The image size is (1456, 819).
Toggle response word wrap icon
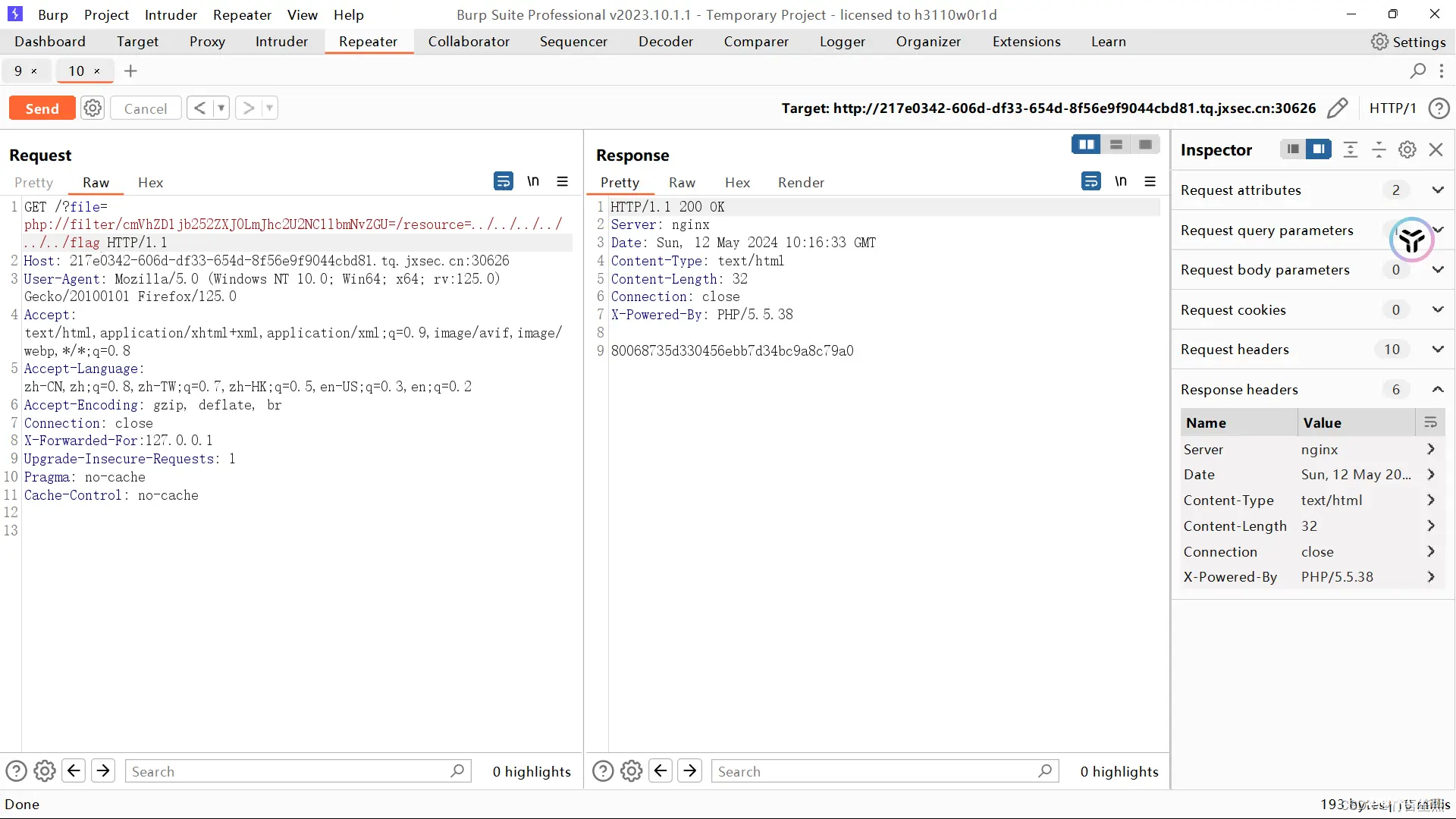(1090, 181)
